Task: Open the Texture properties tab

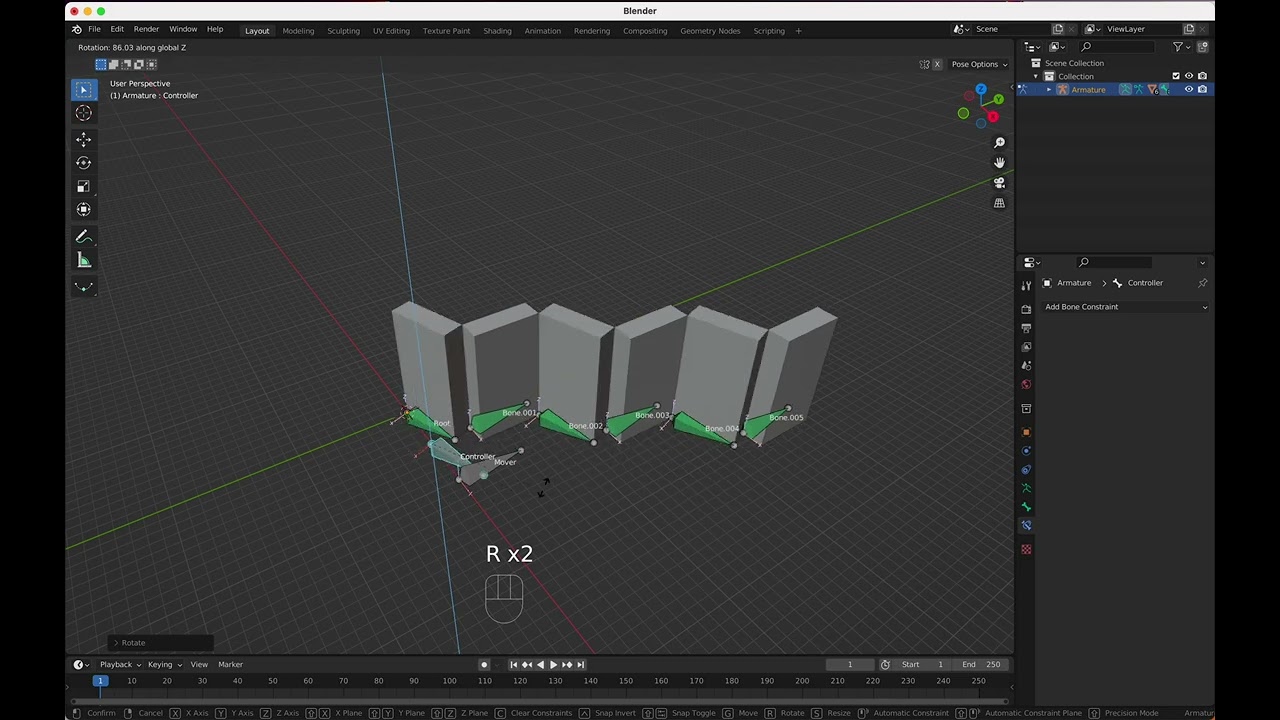Action: [x=1026, y=549]
